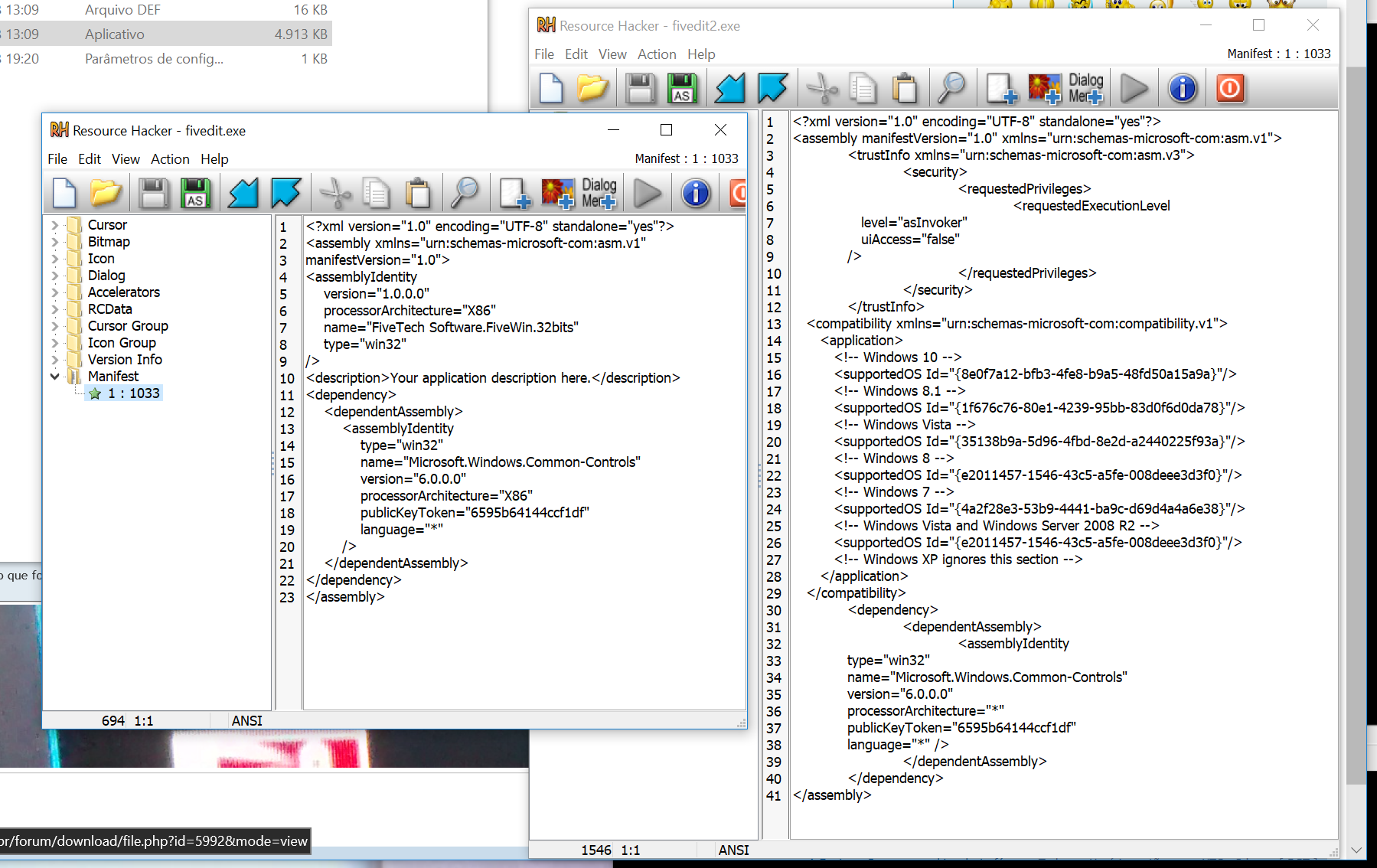This screenshot has height=868, width=1377.
Task: Click the magnifier Find icon in fivedit.exe toolbar
Action: pos(464,193)
